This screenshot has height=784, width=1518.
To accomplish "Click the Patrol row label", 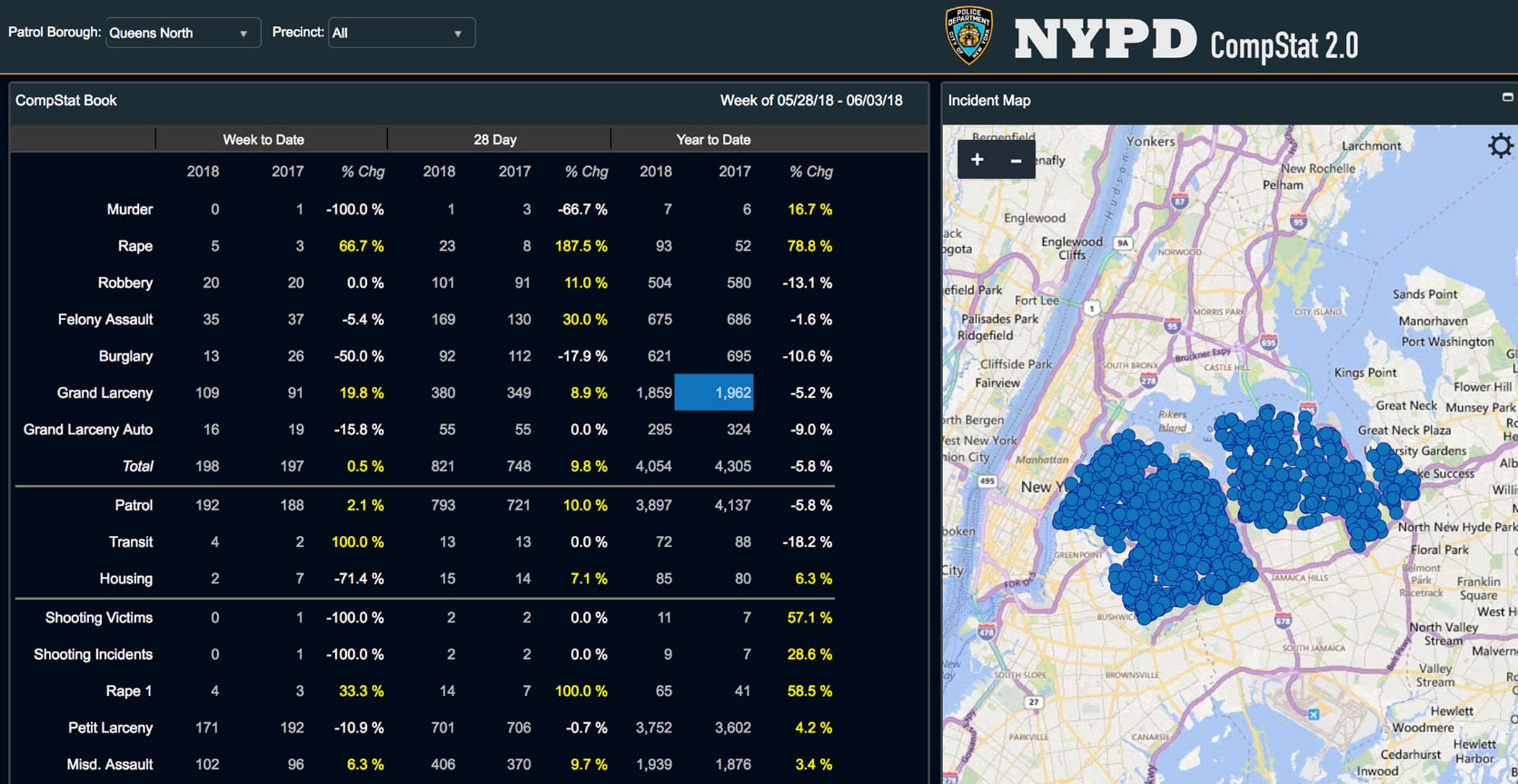I will point(134,505).
